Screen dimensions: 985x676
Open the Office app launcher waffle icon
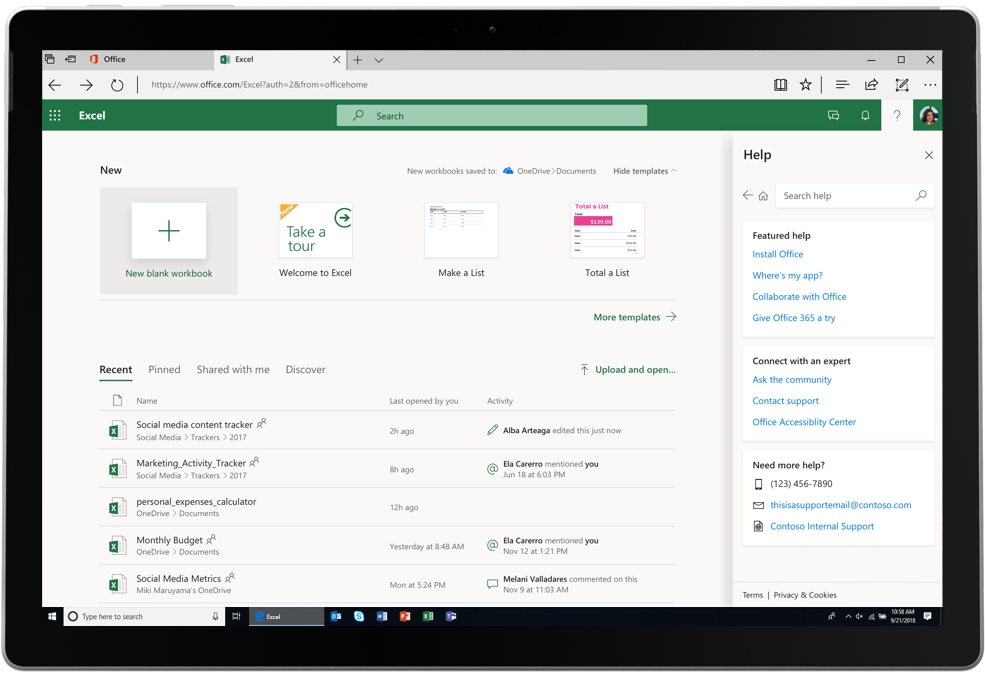tap(55, 115)
